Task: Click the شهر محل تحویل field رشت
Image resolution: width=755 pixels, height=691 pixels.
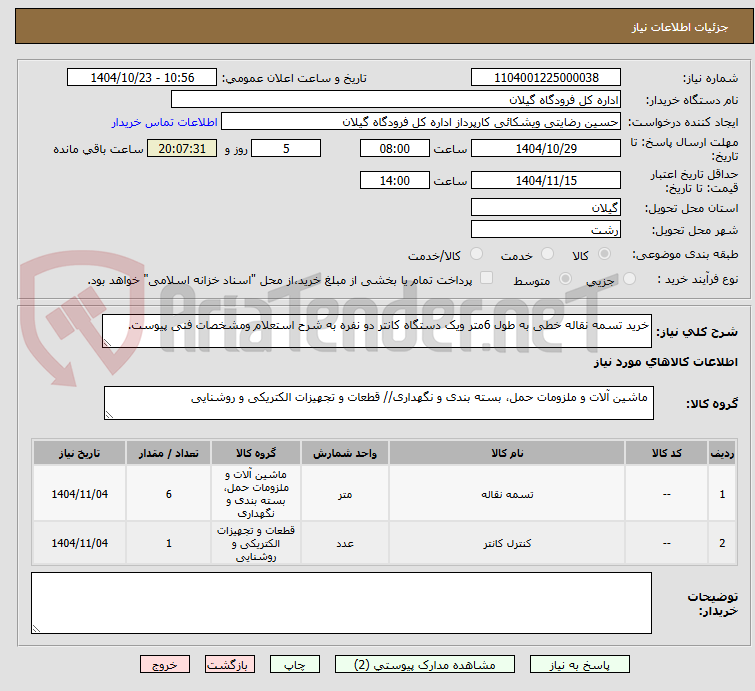Action: click(x=546, y=230)
